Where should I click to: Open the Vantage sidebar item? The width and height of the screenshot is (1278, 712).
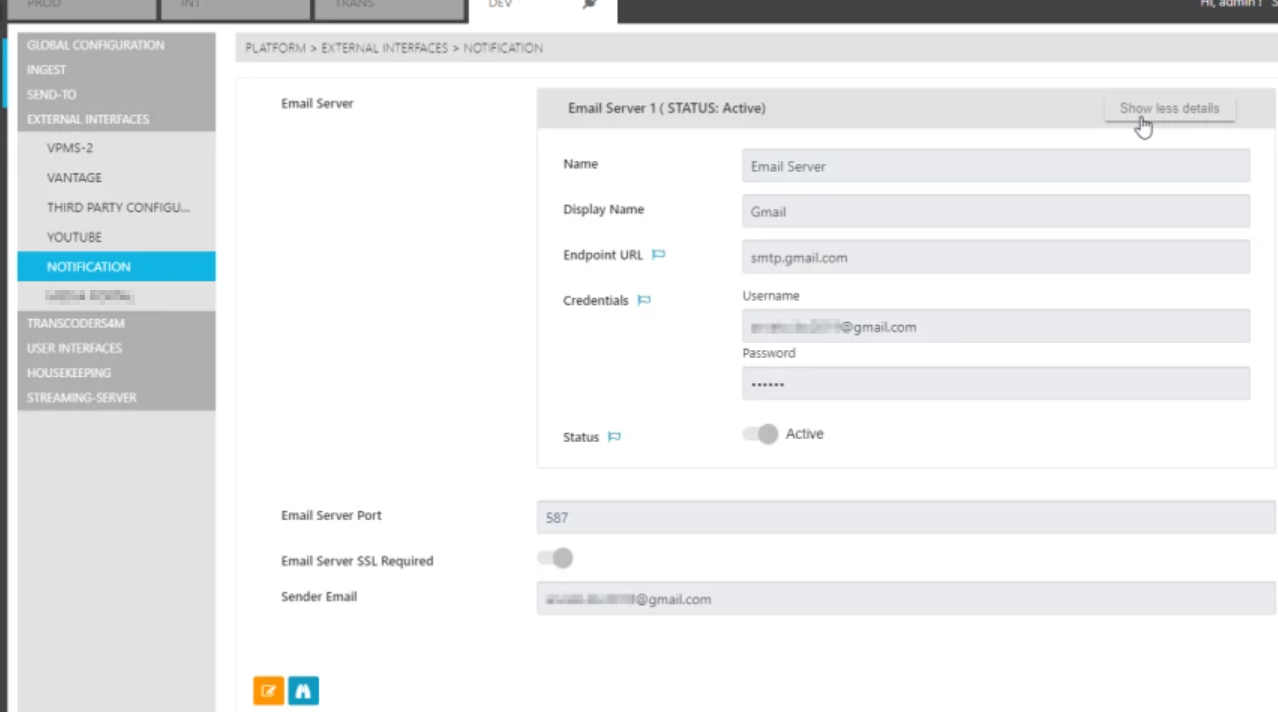point(74,178)
